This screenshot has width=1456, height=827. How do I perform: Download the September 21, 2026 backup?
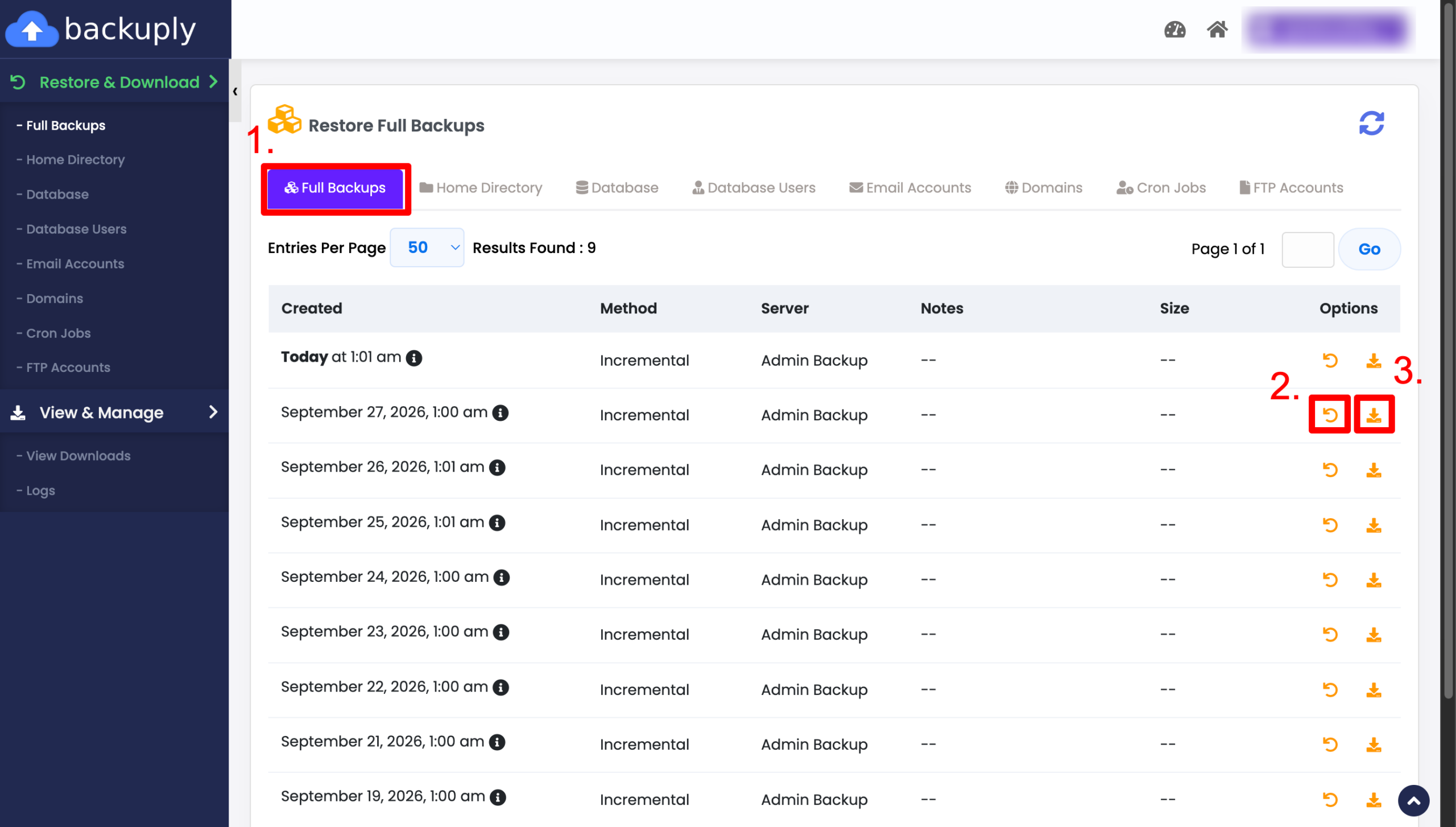[1374, 744]
